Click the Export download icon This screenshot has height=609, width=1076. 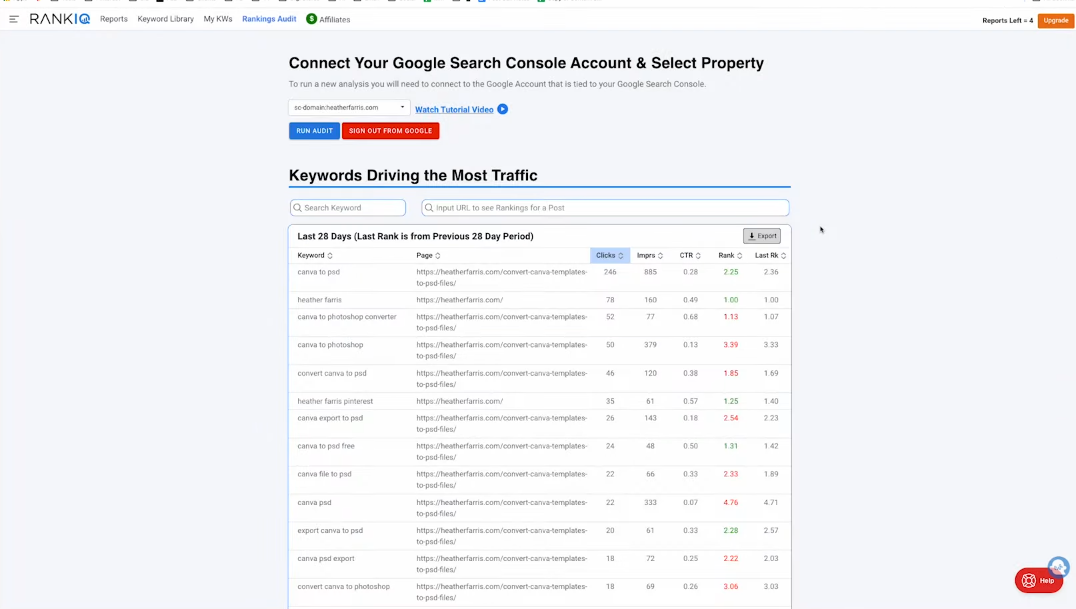tap(752, 235)
